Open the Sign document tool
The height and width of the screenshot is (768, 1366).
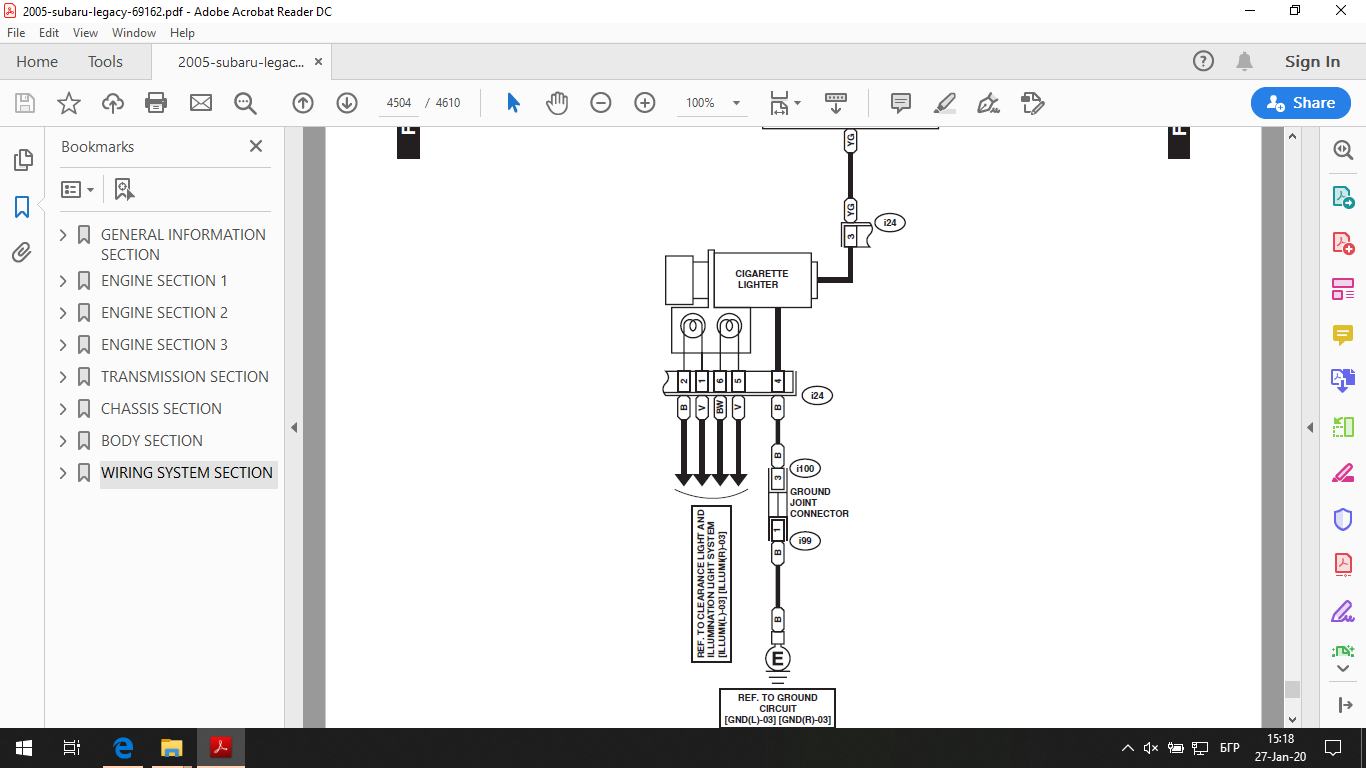(988, 103)
